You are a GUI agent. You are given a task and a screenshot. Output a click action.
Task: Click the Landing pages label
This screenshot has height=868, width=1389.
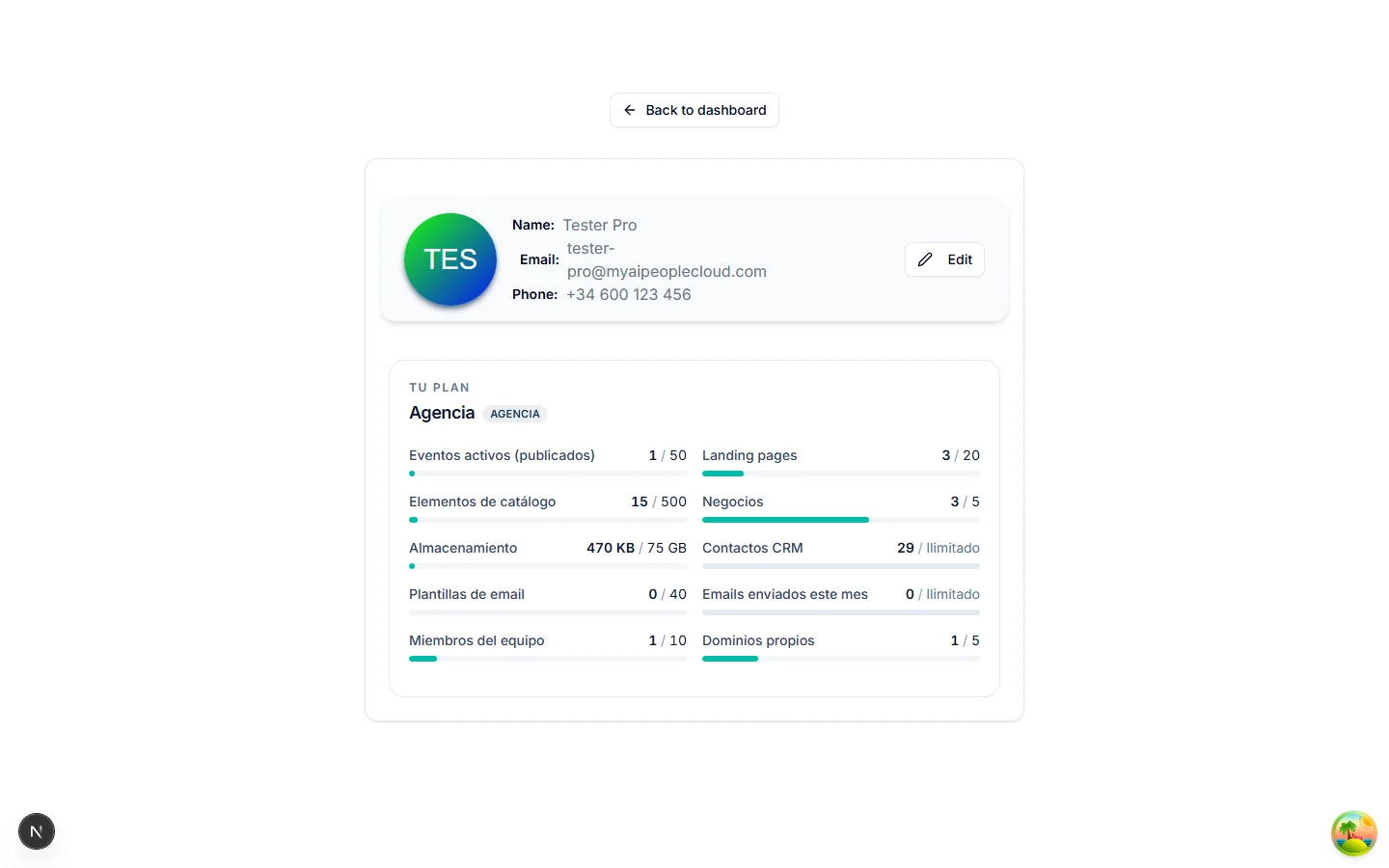pos(749,455)
